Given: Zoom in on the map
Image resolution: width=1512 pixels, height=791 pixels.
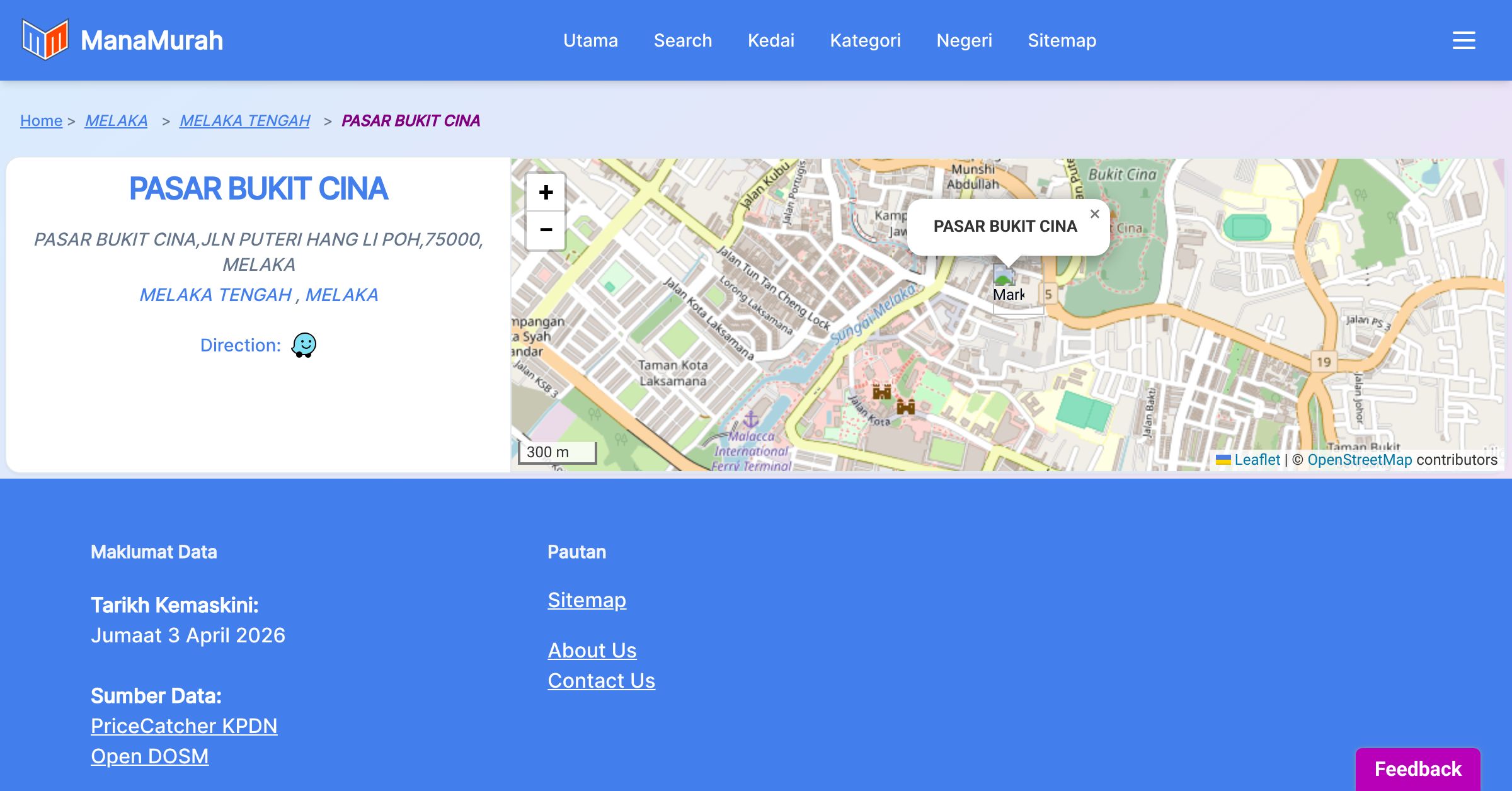Looking at the screenshot, I should 546,192.
